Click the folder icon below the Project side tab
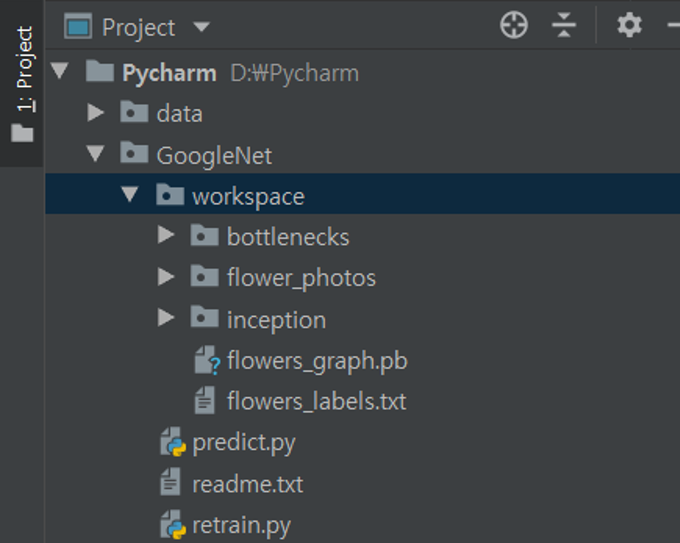 22,133
